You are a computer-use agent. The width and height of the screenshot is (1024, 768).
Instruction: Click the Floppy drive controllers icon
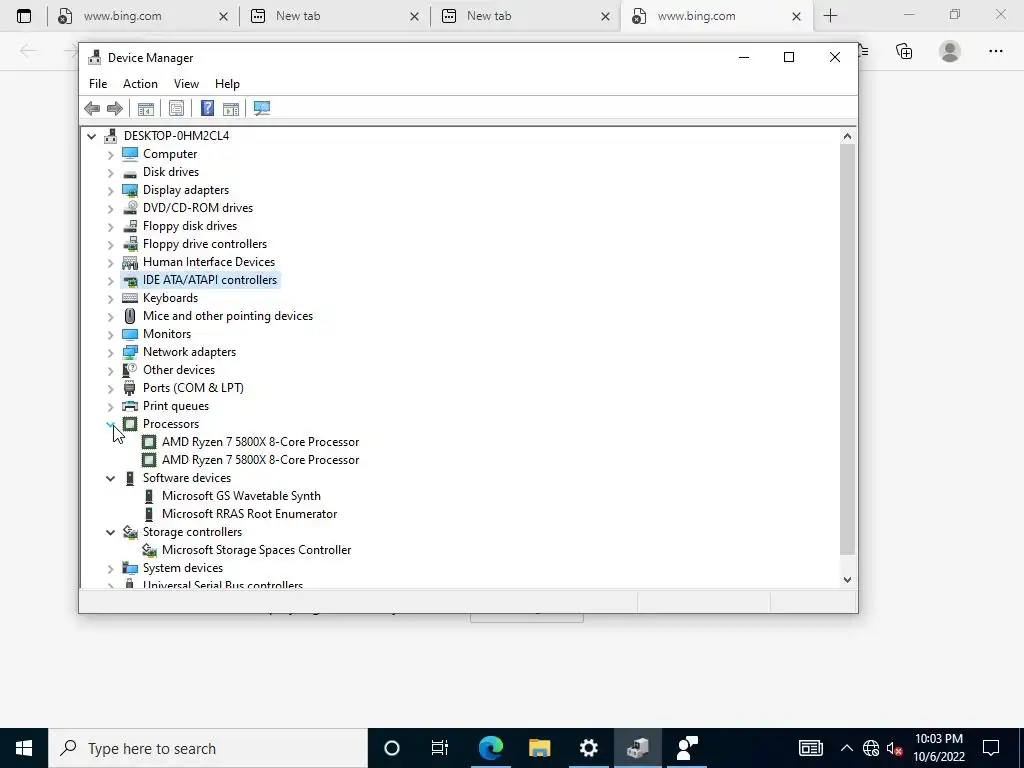130,244
